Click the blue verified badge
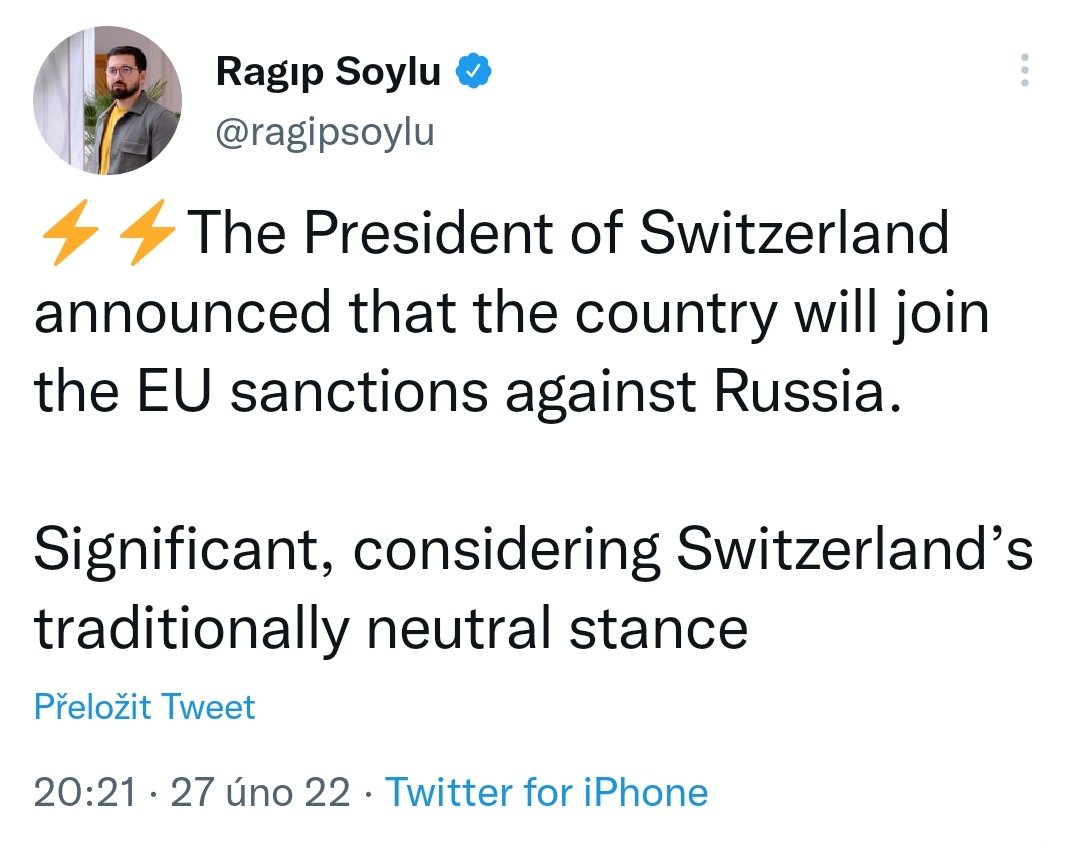This screenshot has width=1079, height=844. pos(472,72)
